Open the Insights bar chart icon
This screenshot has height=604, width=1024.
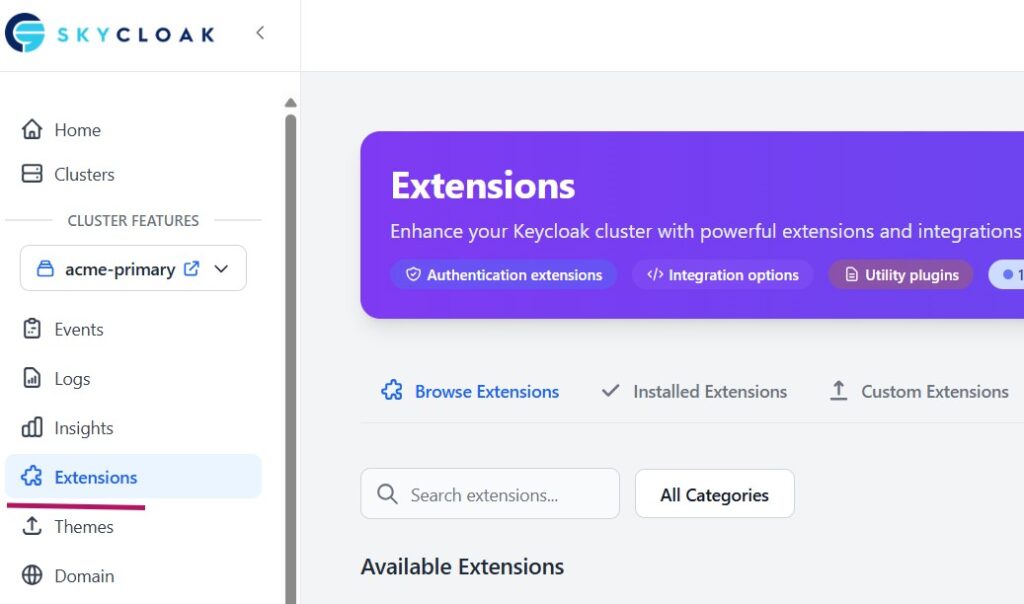pos(32,428)
